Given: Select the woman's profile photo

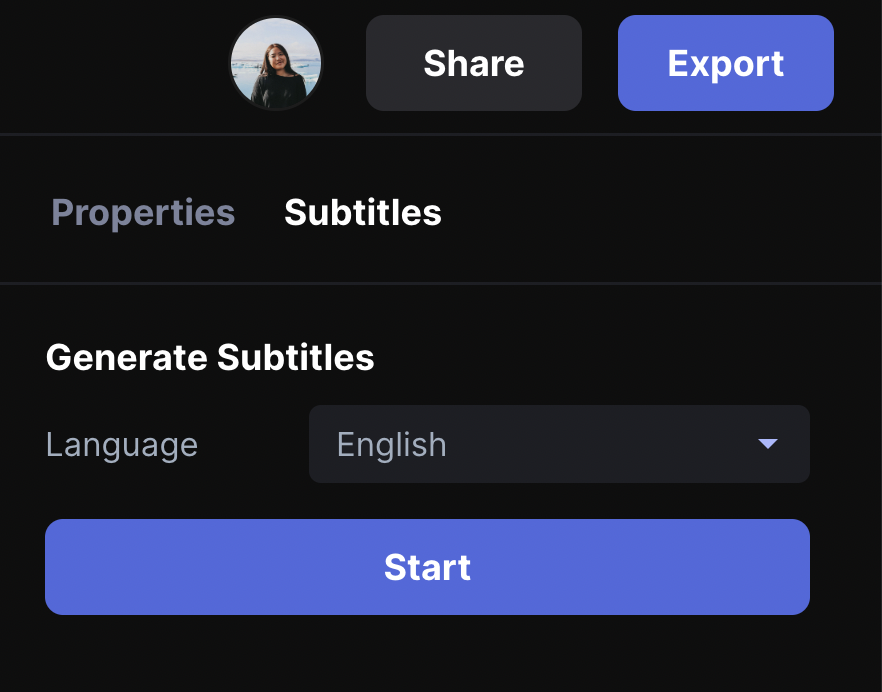Looking at the screenshot, I should [276, 63].
